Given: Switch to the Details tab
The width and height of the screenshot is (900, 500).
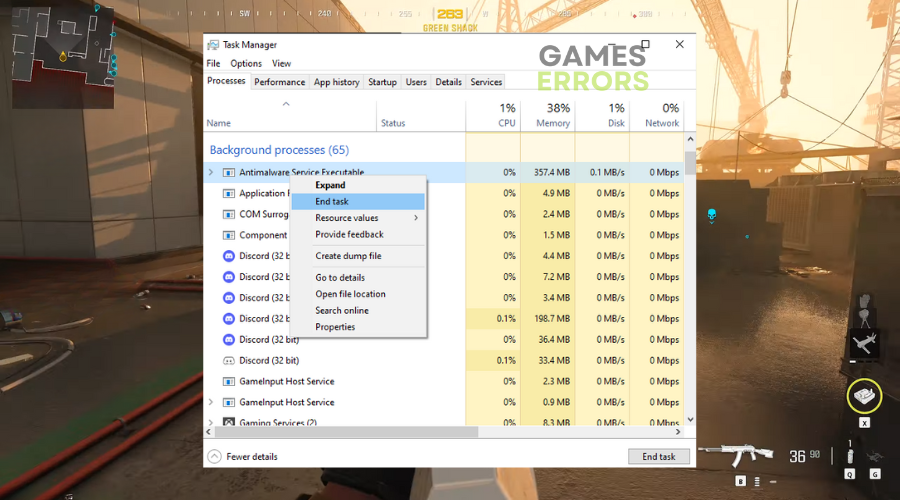Looking at the screenshot, I should coord(448,82).
